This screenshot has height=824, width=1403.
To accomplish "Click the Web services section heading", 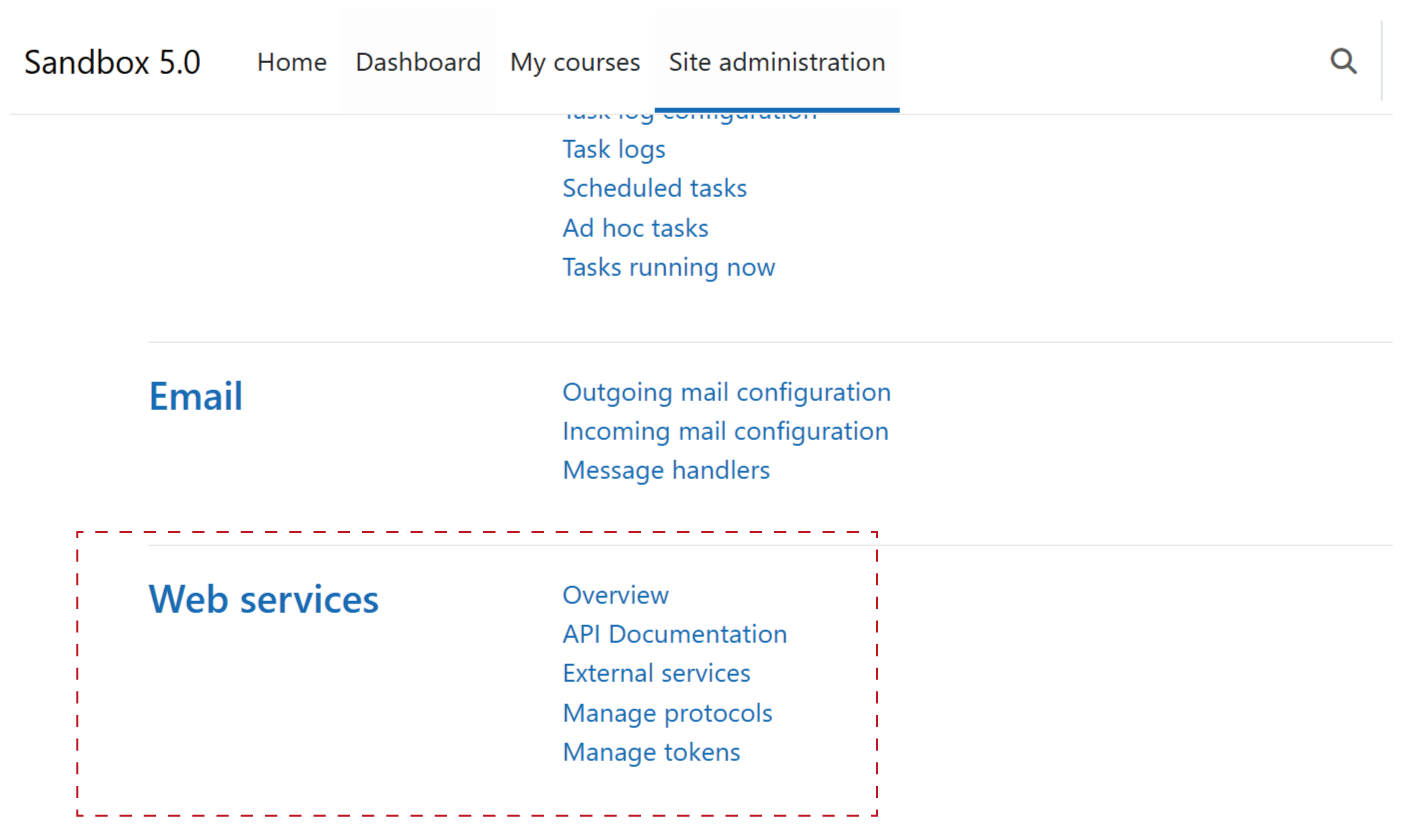I will [x=264, y=599].
